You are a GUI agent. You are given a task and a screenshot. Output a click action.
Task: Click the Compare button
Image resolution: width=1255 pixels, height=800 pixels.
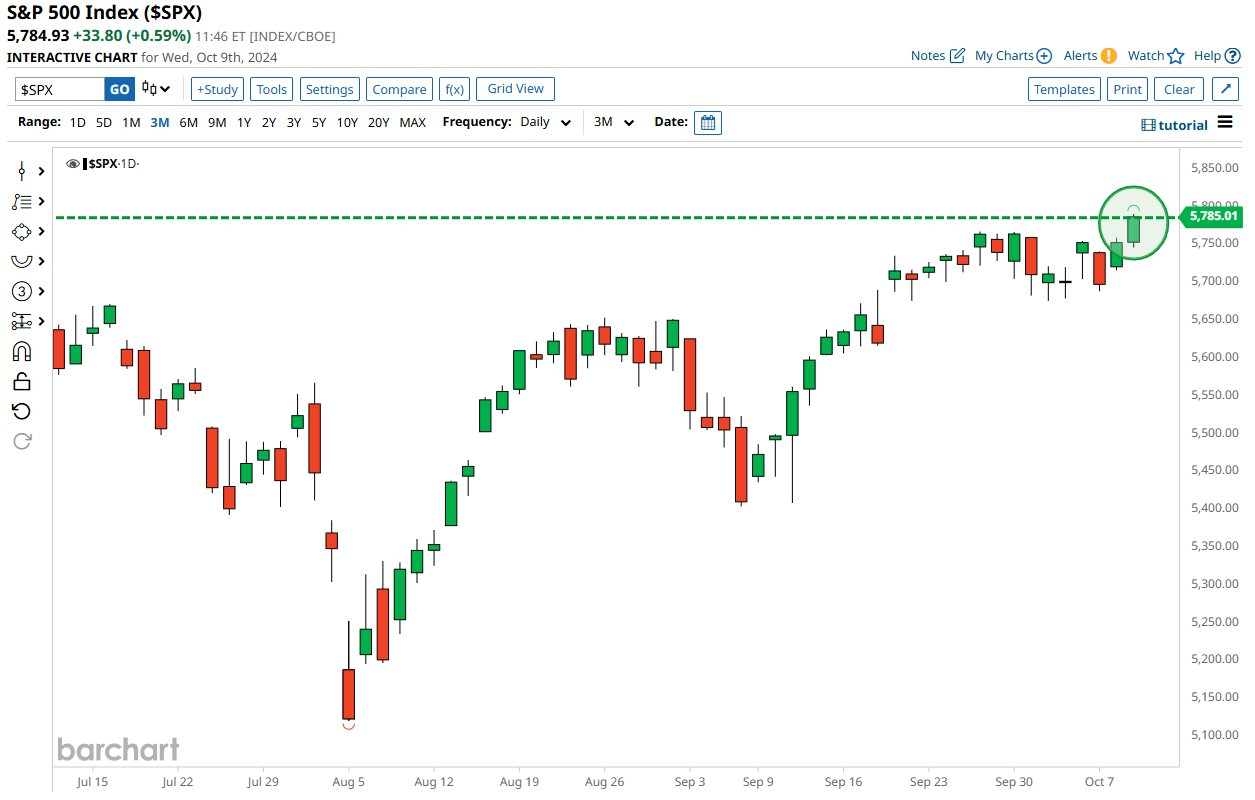coord(399,89)
